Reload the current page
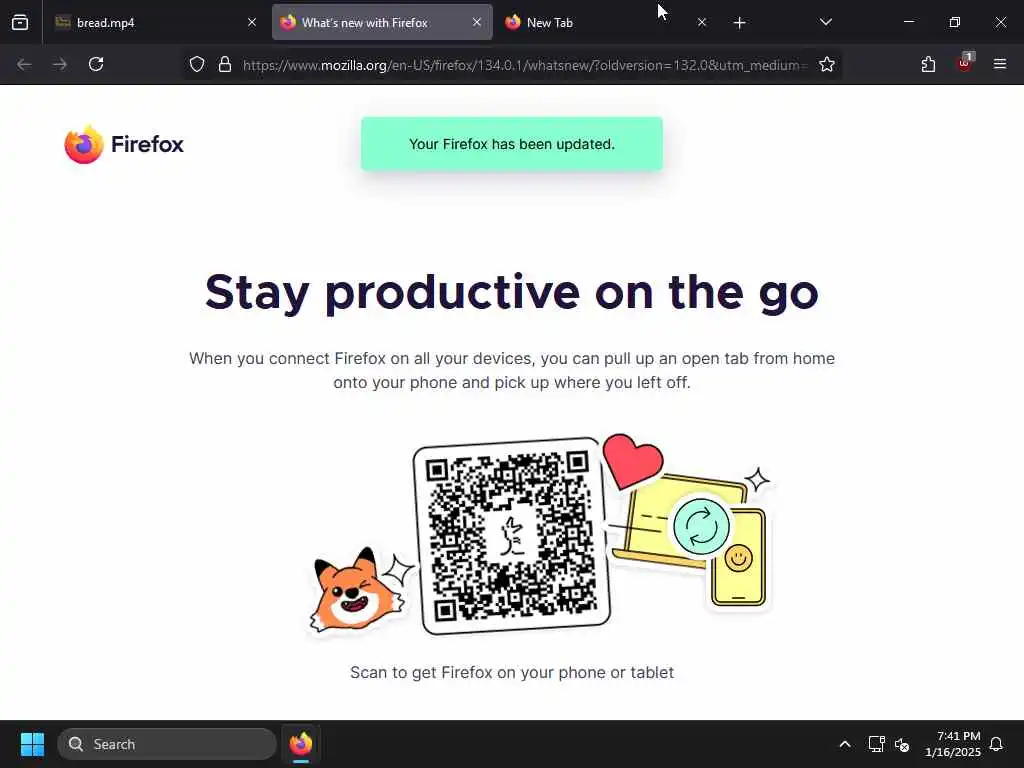Screen dimensions: 1024x768 click(x=96, y=64)
